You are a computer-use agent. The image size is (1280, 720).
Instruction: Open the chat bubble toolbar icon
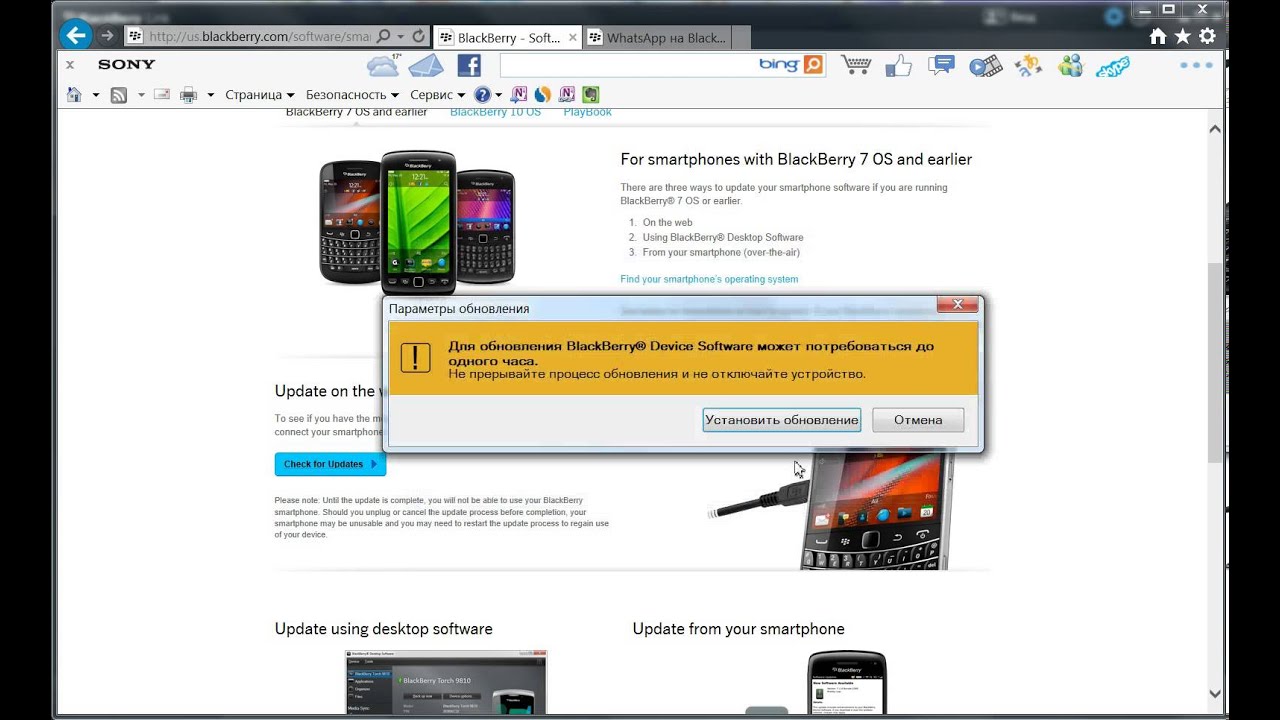(x=941, y=65)
